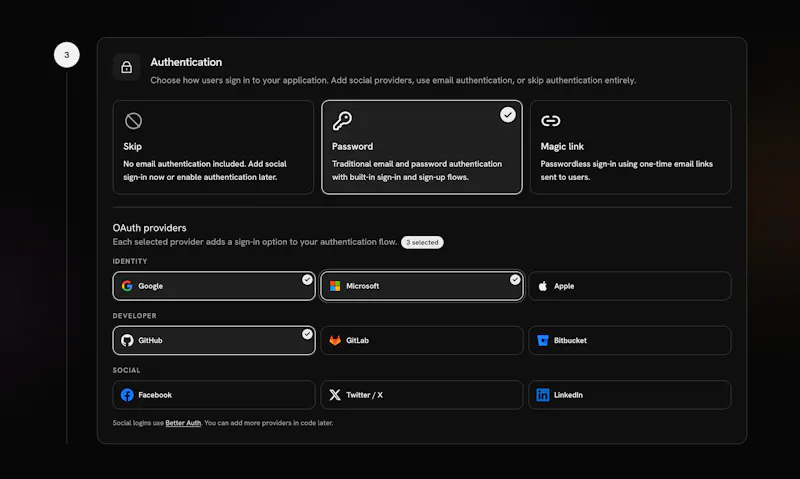Click the SOCIAL section label
Viewport: 800px width, 479px height.
point(126,370)
